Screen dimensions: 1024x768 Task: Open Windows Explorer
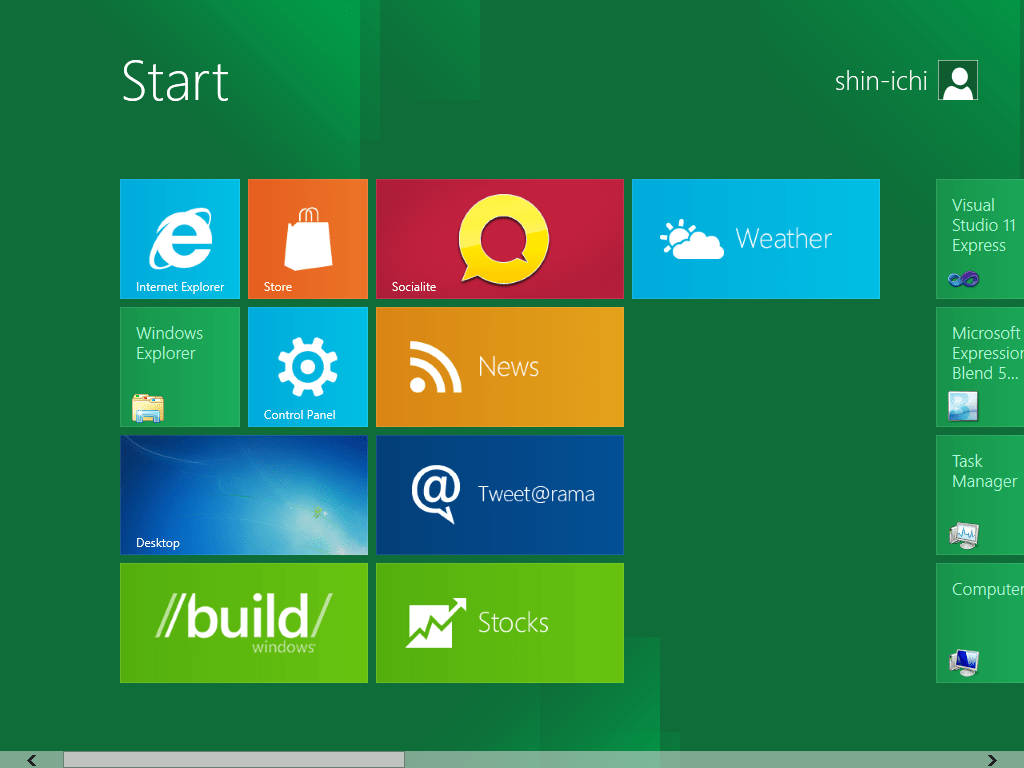pyautogui.click(x=179, y=367)
